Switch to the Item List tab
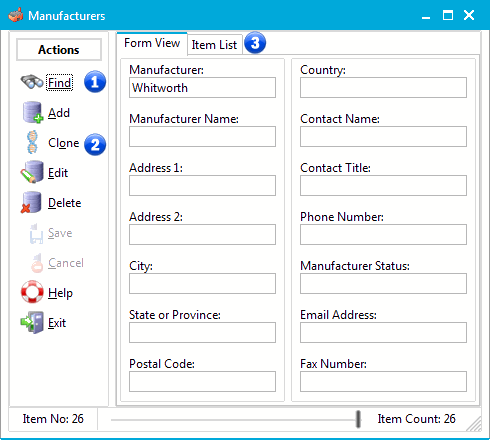 point(214,44)
